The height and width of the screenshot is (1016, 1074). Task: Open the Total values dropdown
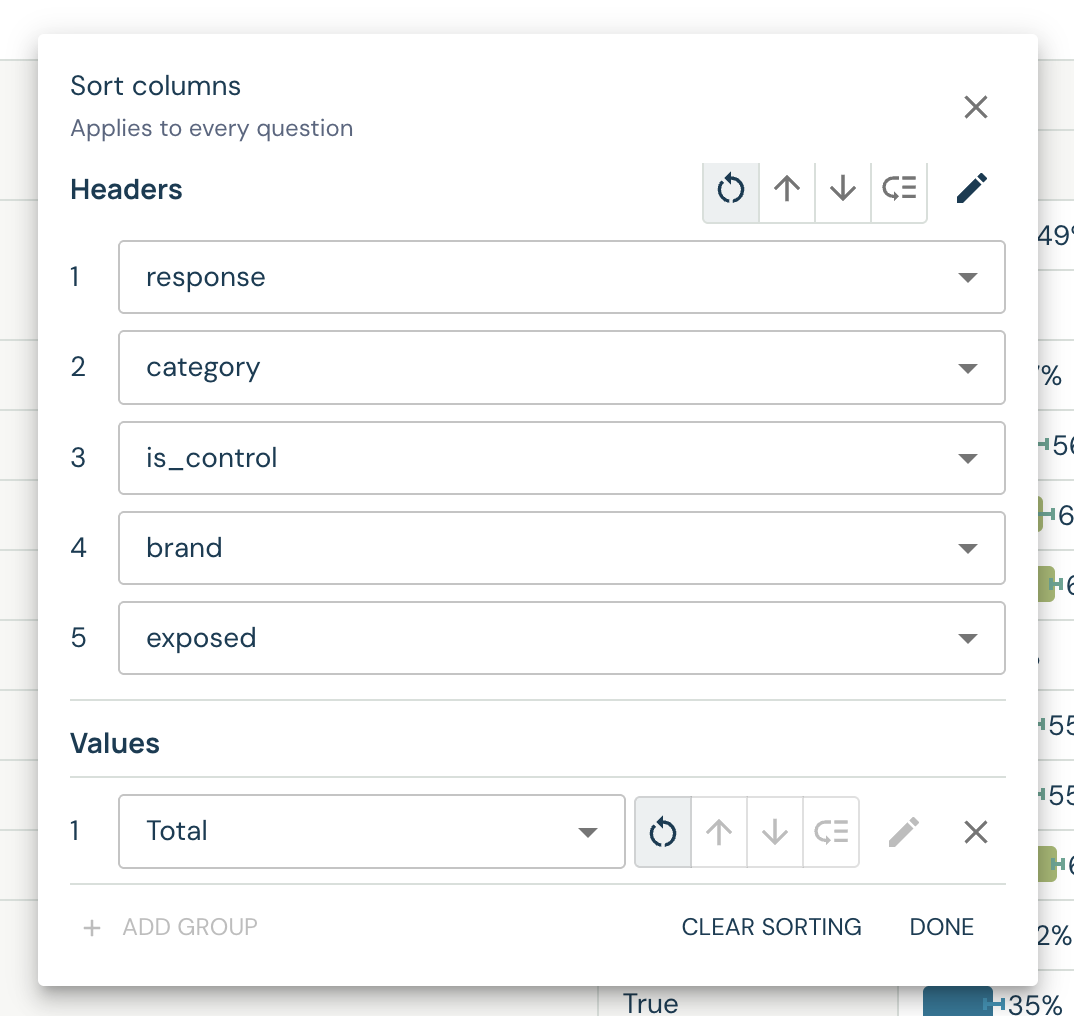tap(372, 832)
